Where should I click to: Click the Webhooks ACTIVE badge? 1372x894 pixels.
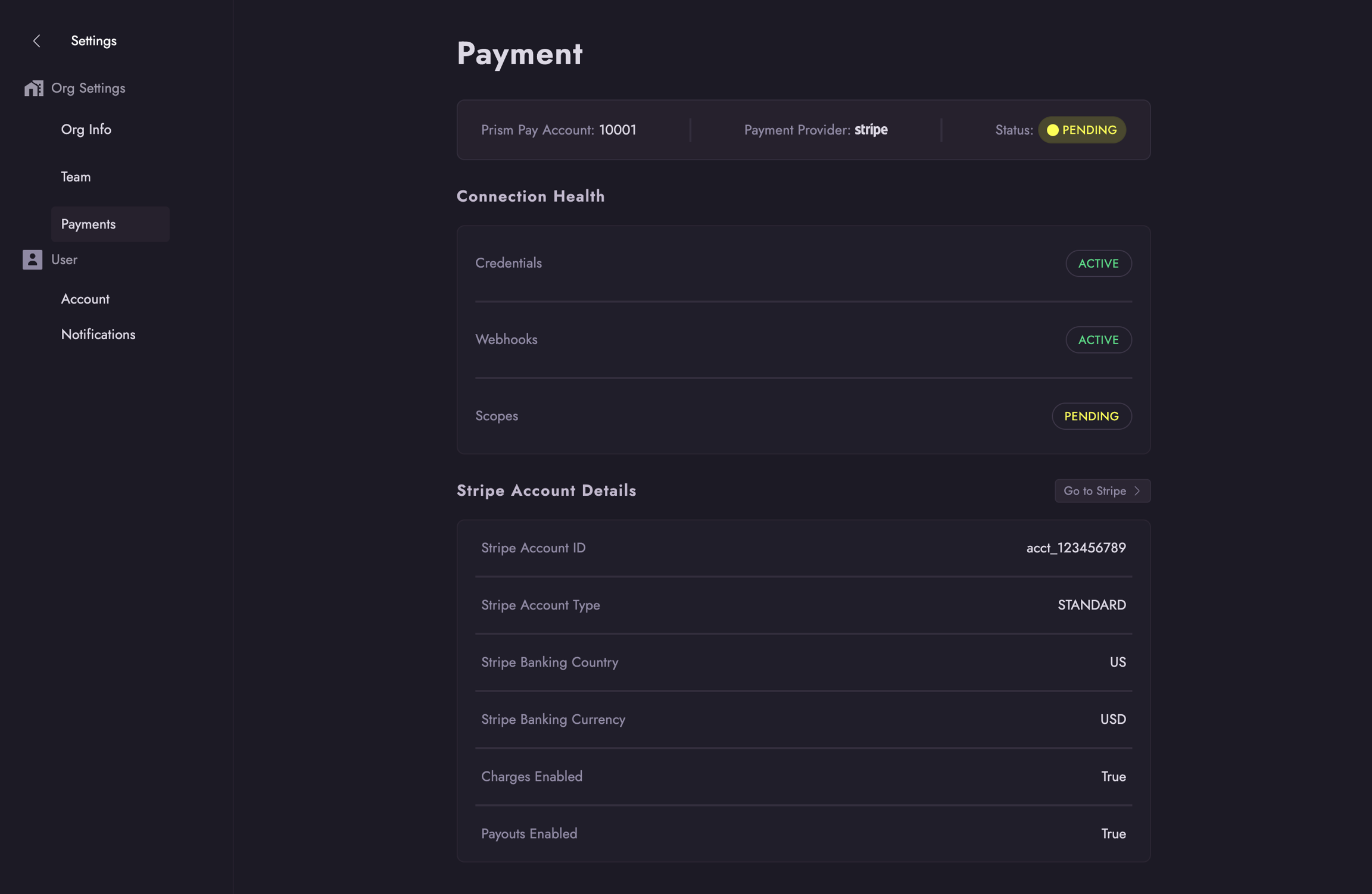[1098, 340]
